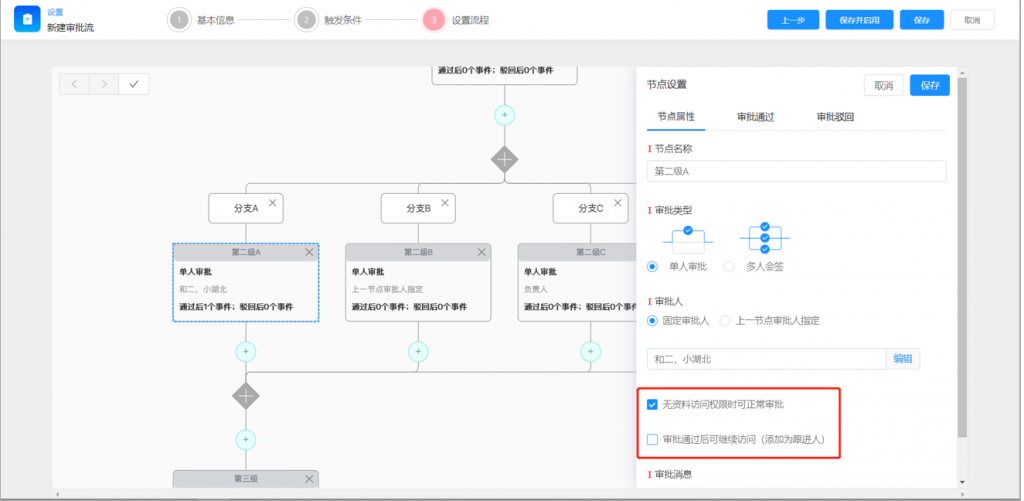1024x501 pixels.
Task: Open the 审批驳回 tab
Action: [835, 117]
